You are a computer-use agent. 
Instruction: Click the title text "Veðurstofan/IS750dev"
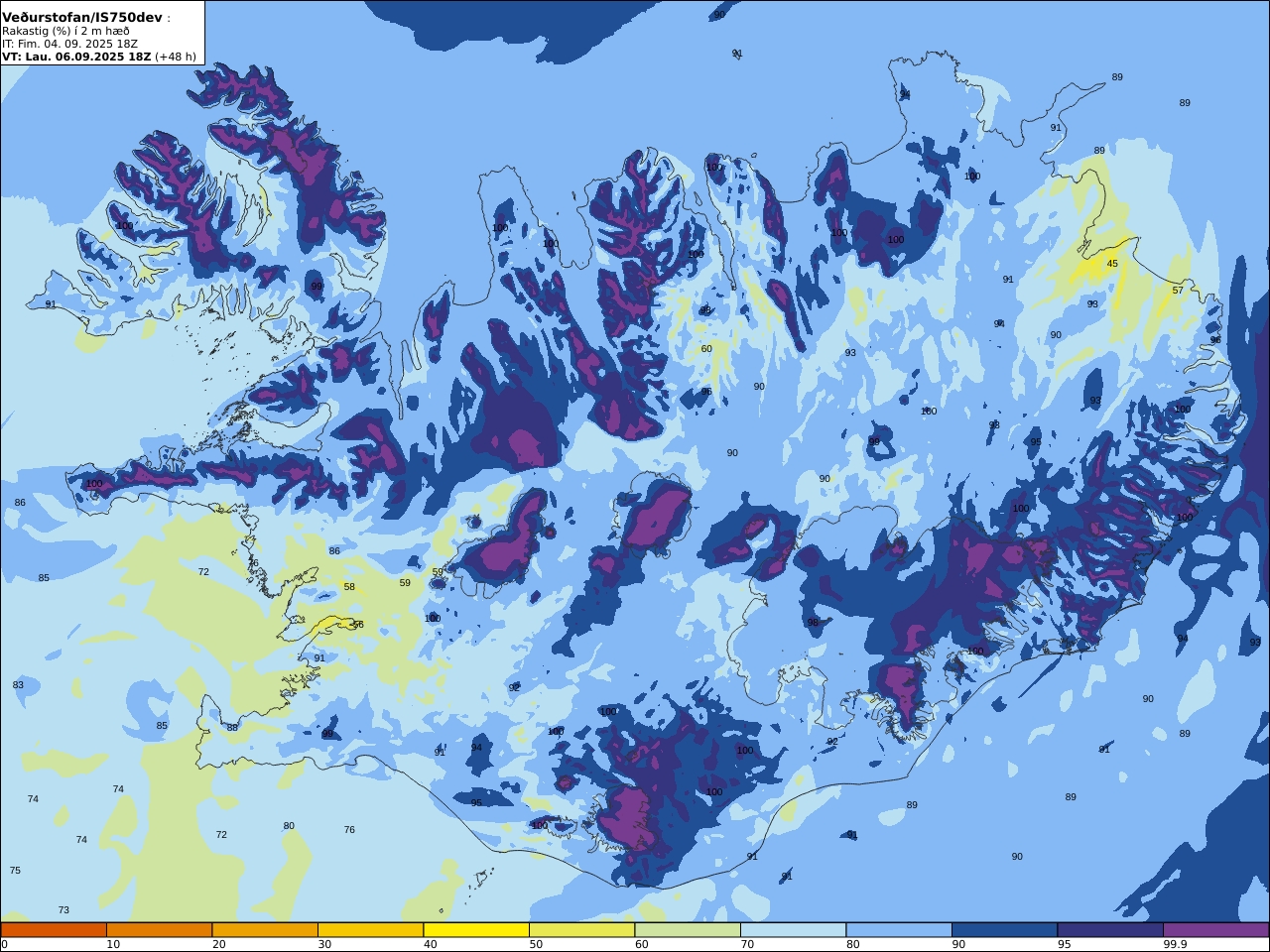pos(82,18)
